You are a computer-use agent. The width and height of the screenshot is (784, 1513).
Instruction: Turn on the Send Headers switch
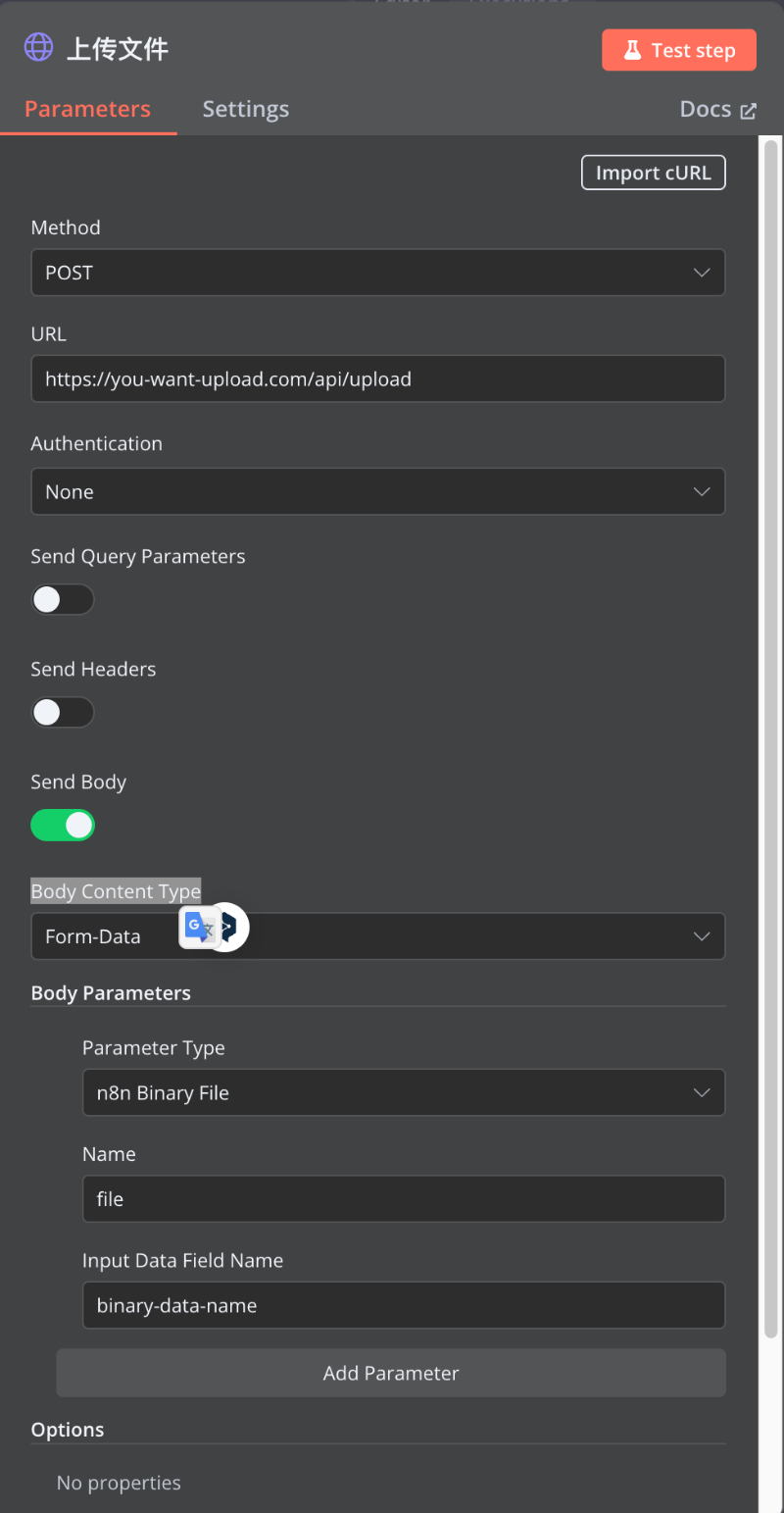(63, 712)
